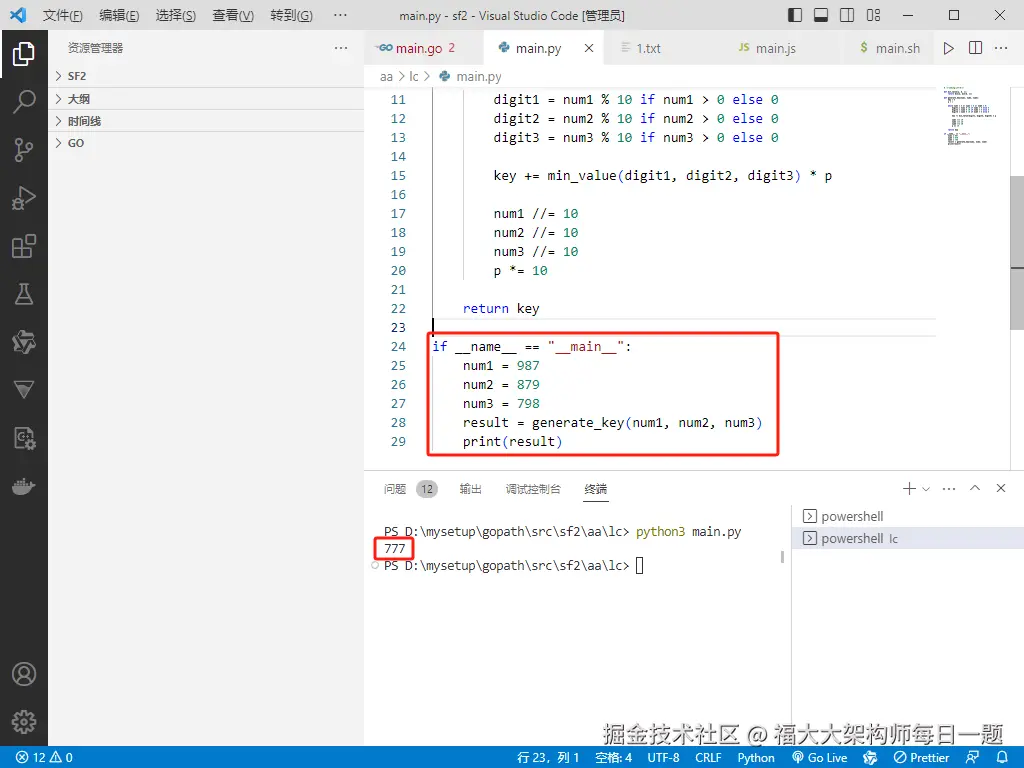
Task: Open notifications bell icon
Action: pyautogui.click(x=1002, y=758)
